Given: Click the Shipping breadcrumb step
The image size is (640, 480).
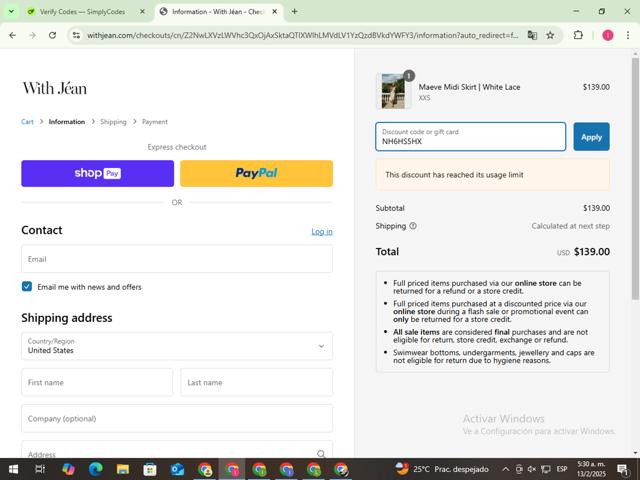Looking at the screenshot, I should (113, 122).
